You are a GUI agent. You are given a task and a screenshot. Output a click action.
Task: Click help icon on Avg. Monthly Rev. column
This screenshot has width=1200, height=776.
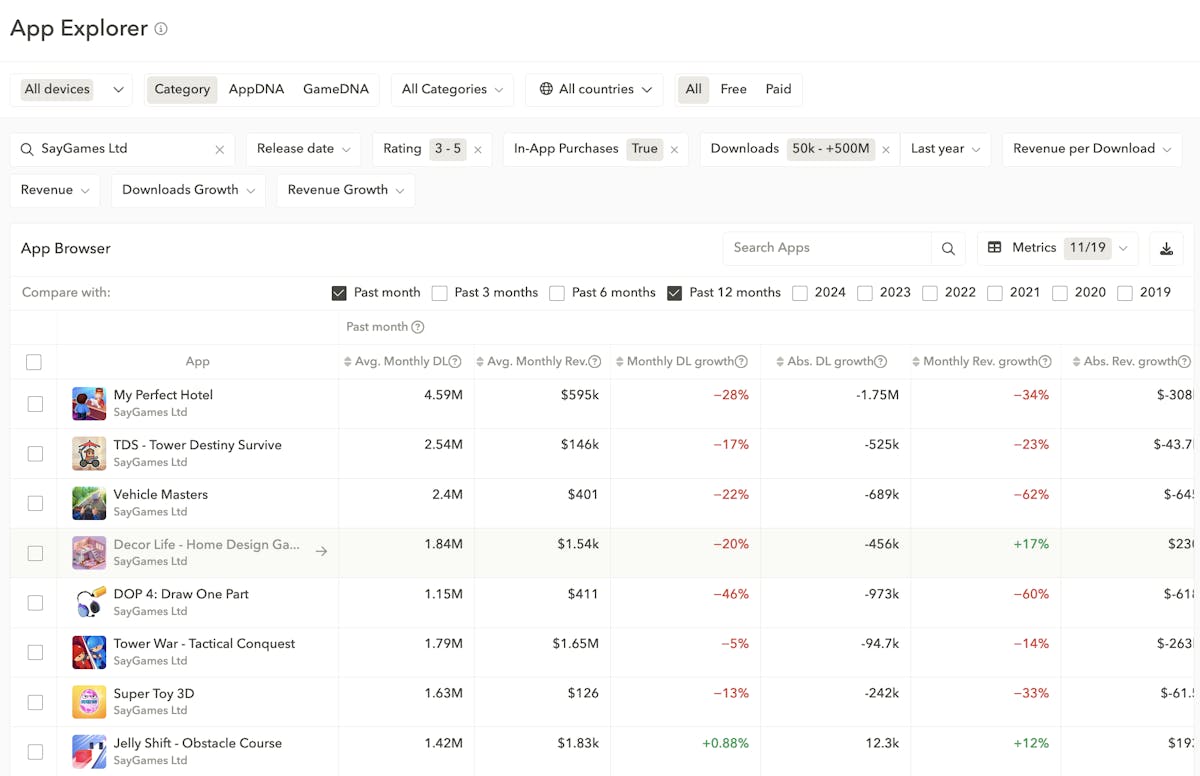point(595,362)
